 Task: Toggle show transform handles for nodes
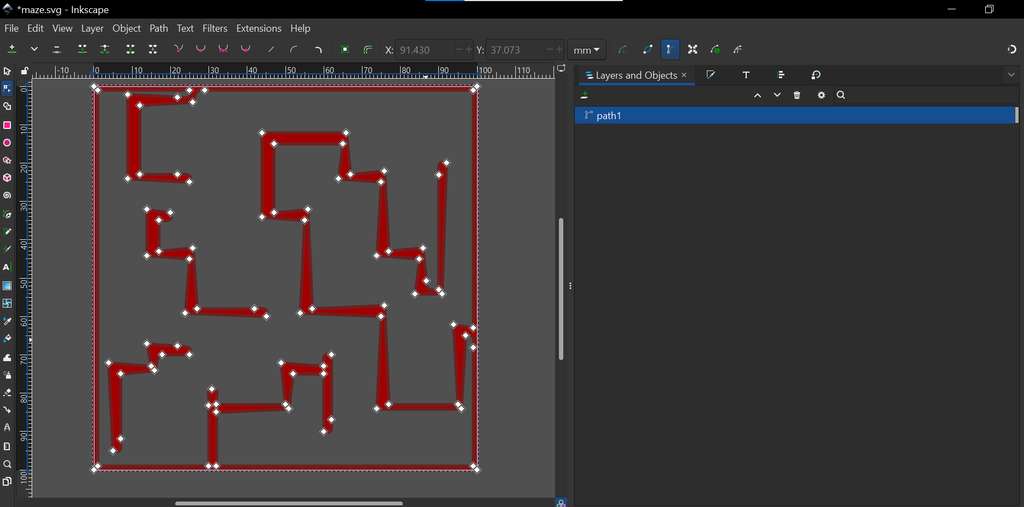[x=692, y=49]
